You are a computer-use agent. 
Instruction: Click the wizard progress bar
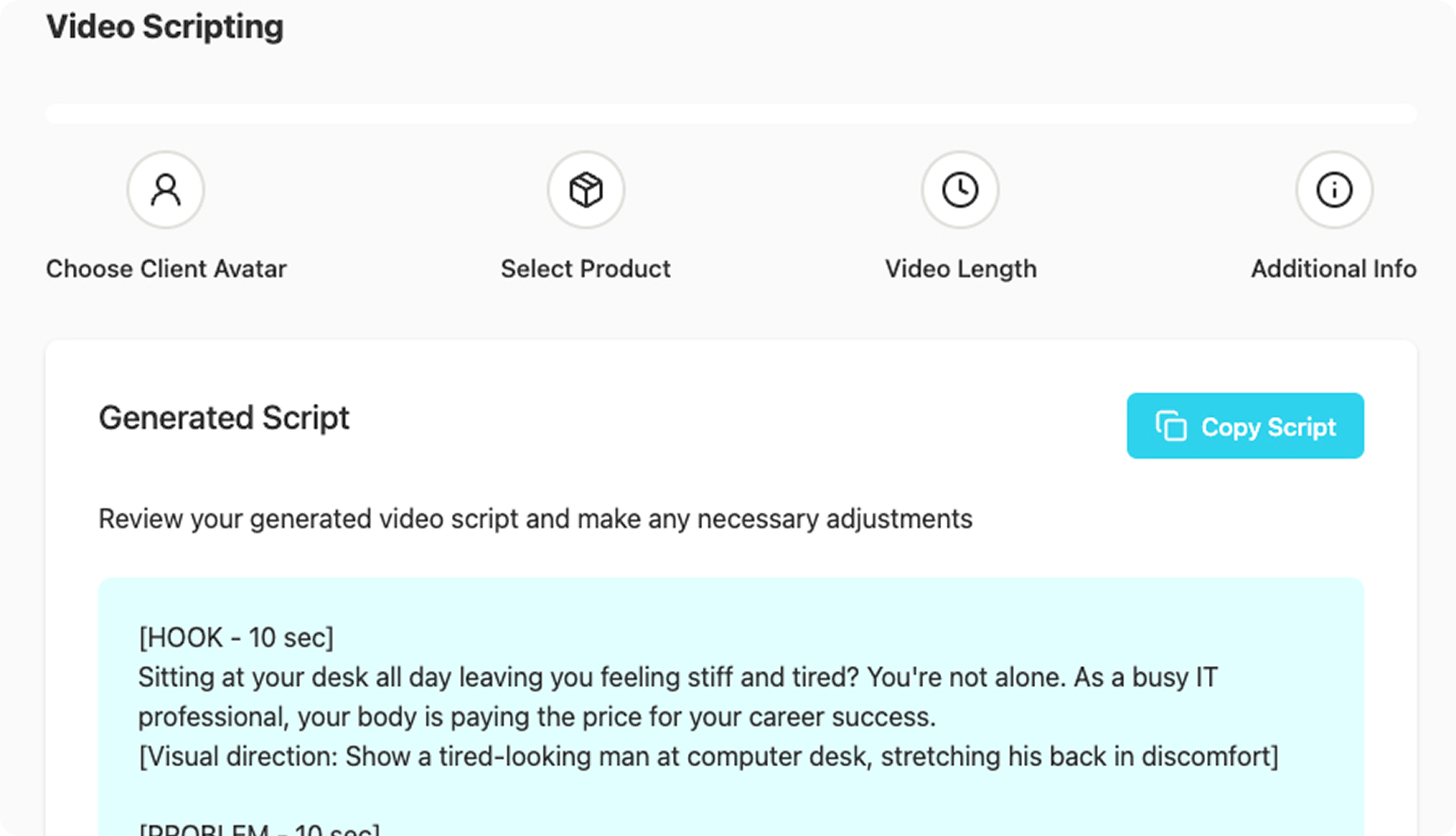[728, 112]
